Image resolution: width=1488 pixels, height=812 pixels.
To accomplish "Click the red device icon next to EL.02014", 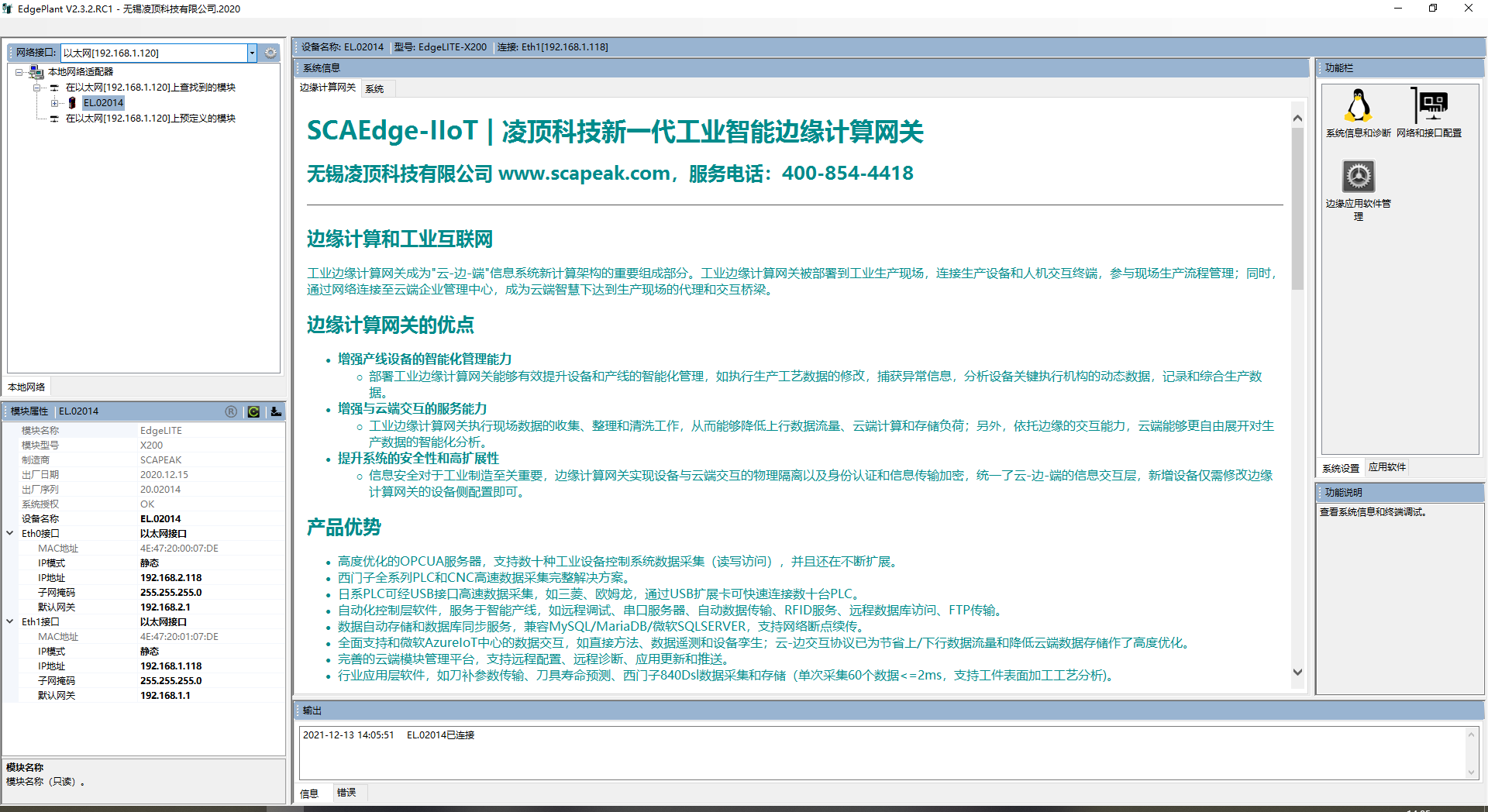I will pos(72,102).
